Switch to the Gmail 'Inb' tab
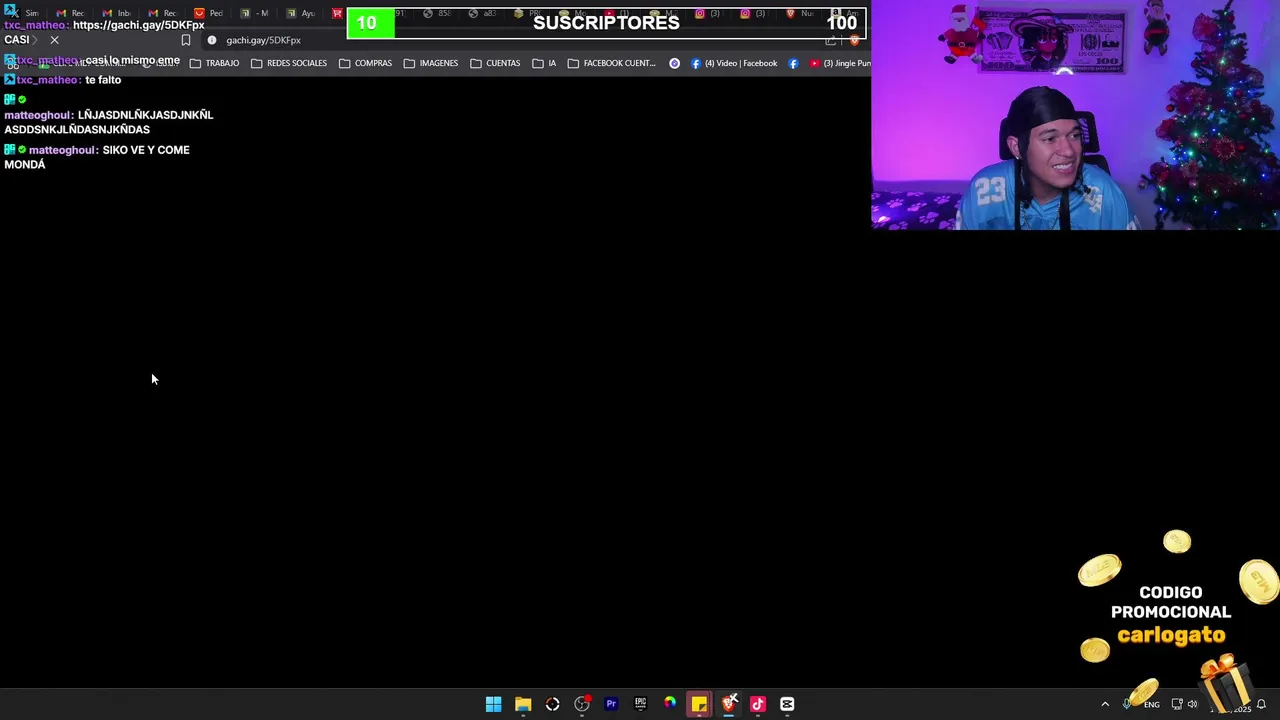This screenshot has width=1280, height=720. 116,13
